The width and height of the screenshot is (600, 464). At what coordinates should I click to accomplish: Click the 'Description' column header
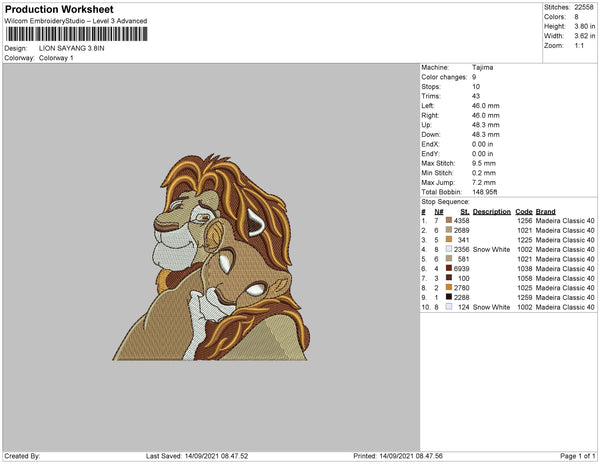(492, 212)
